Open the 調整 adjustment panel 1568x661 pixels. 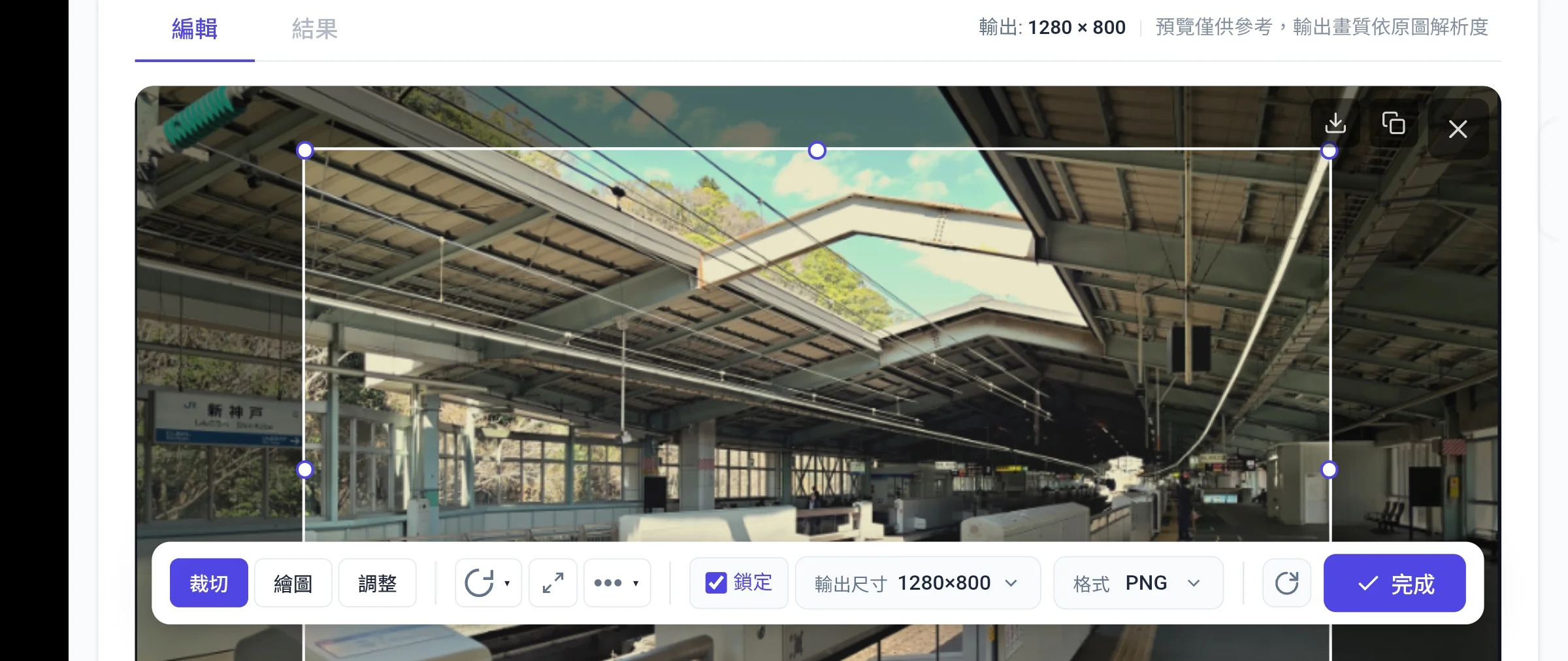click(377, 583)
